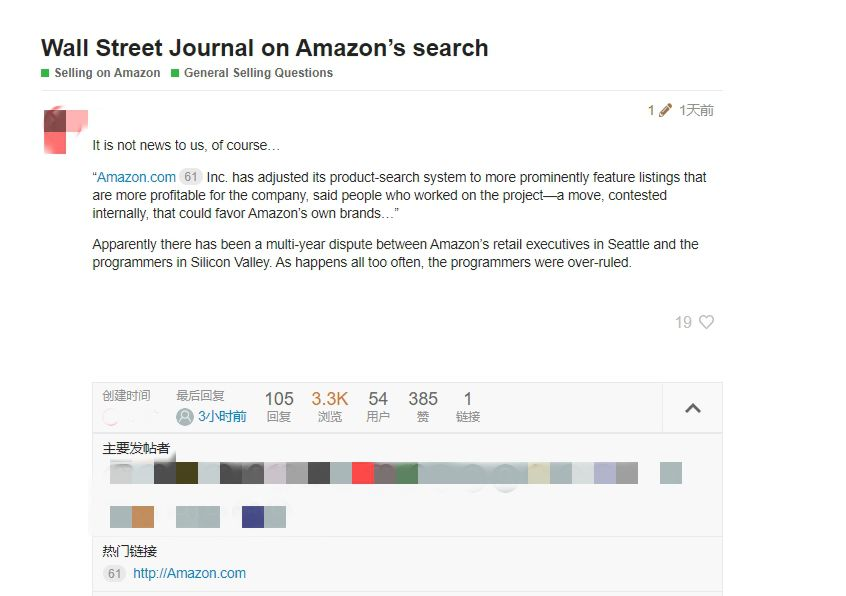Open the Wall Street Journal topic title
This screenshot has height=596, width=846.
point(264,47)
